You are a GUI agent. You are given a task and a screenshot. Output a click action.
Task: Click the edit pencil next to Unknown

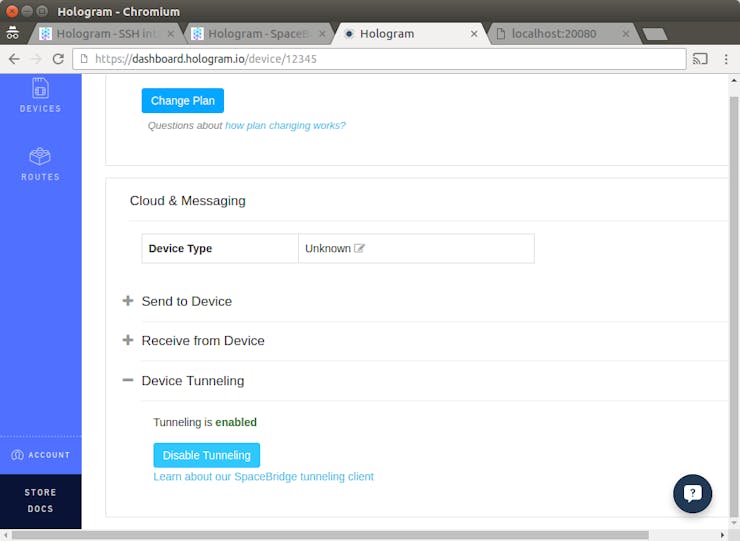359,248
